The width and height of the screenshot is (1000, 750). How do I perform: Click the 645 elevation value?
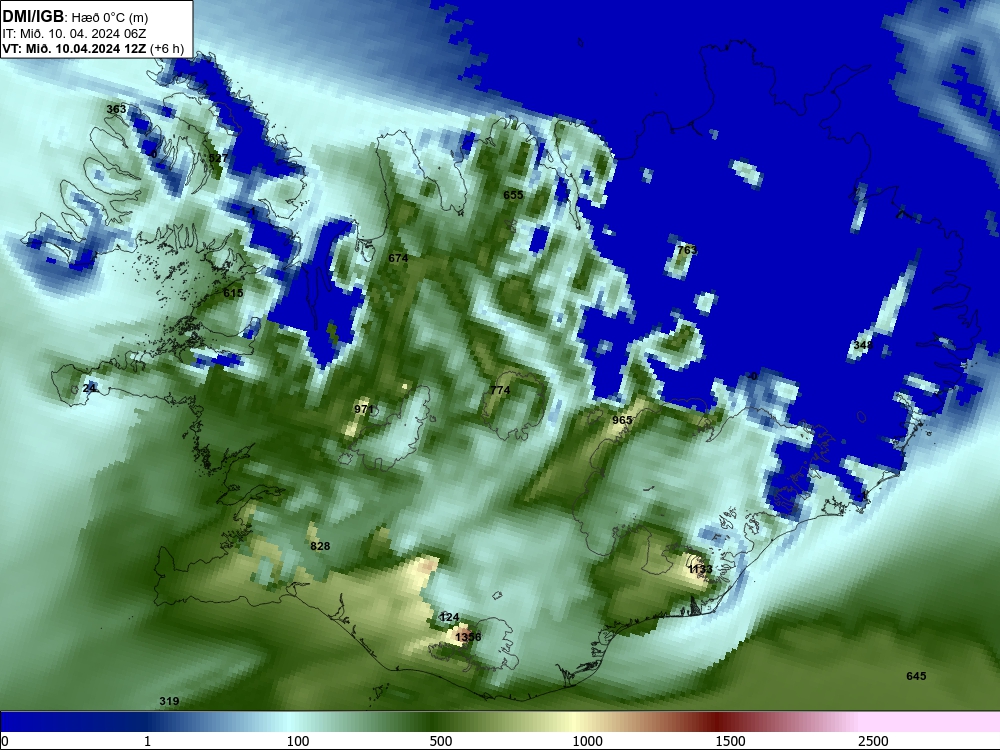point(916,676)
